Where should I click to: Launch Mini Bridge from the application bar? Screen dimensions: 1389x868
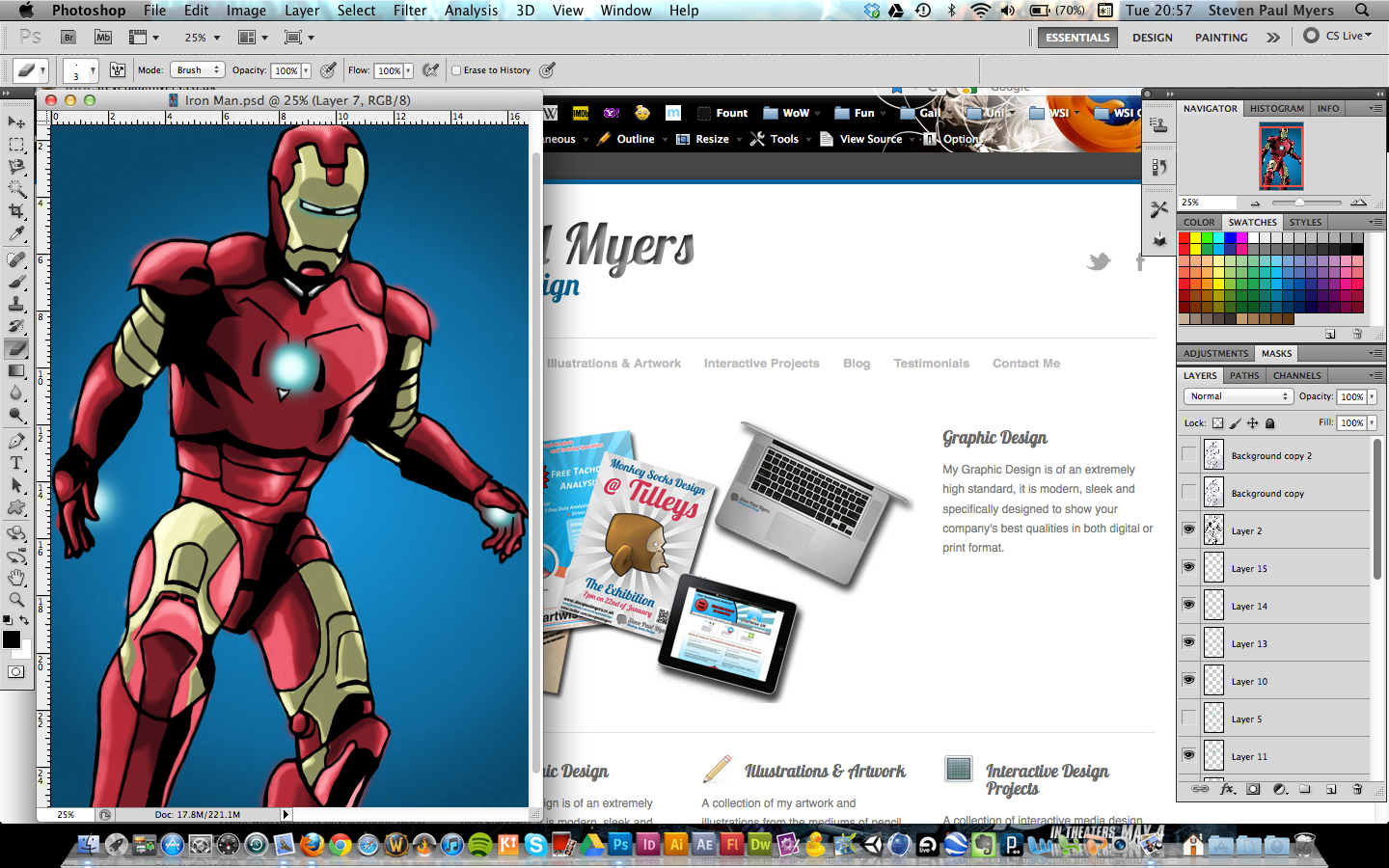pos(103,38)
